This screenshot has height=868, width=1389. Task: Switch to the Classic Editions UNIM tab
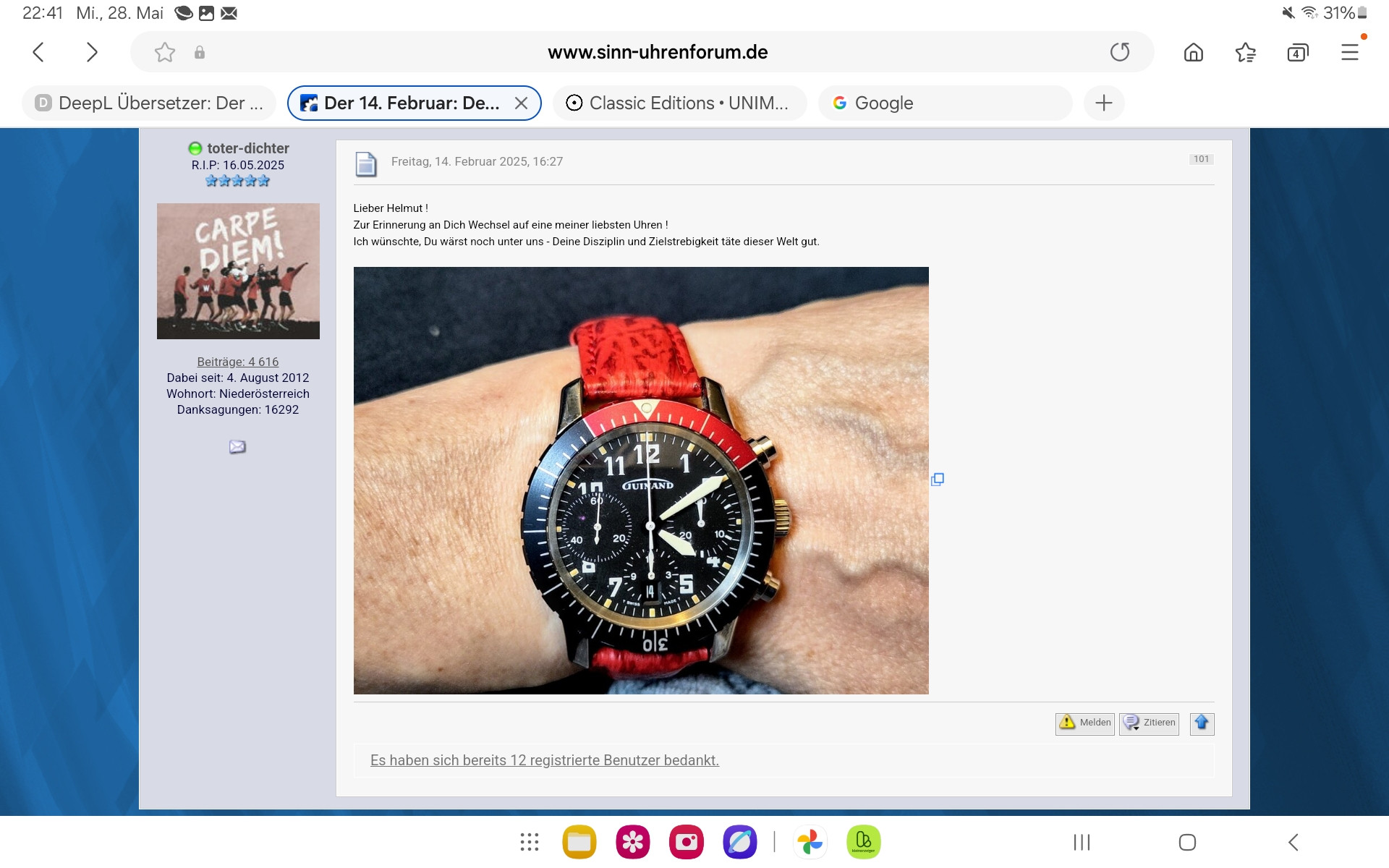click(679, 103)
